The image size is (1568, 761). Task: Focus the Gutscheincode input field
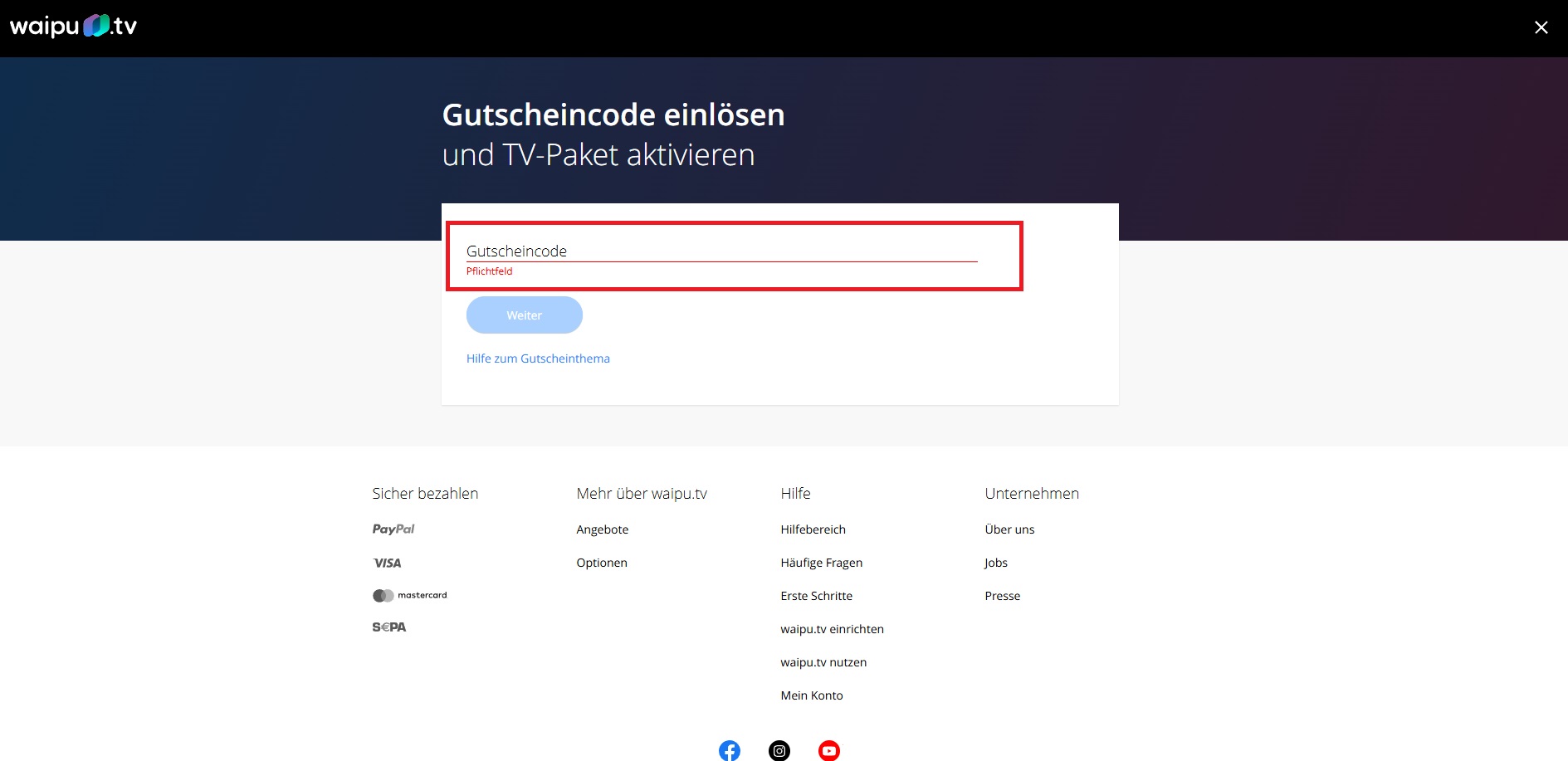click(x=721, y=251)
